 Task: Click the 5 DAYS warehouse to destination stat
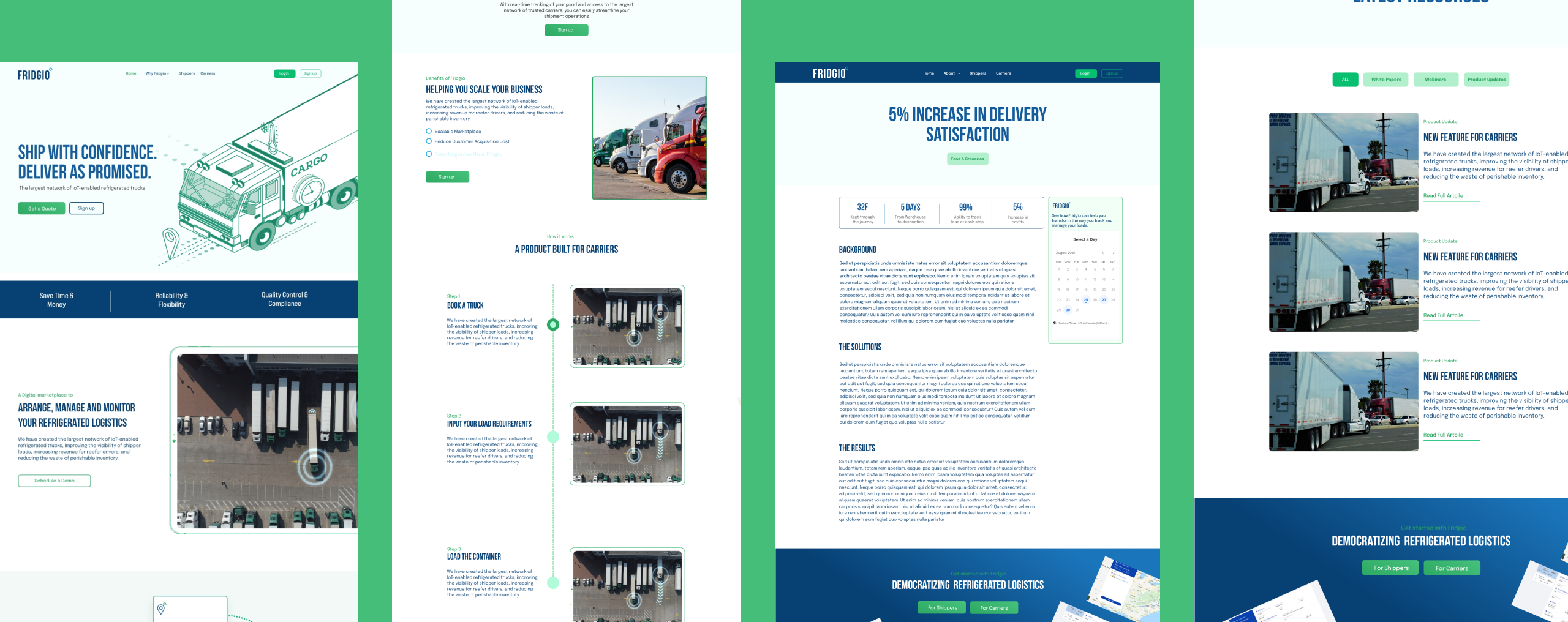coord(911,213)
